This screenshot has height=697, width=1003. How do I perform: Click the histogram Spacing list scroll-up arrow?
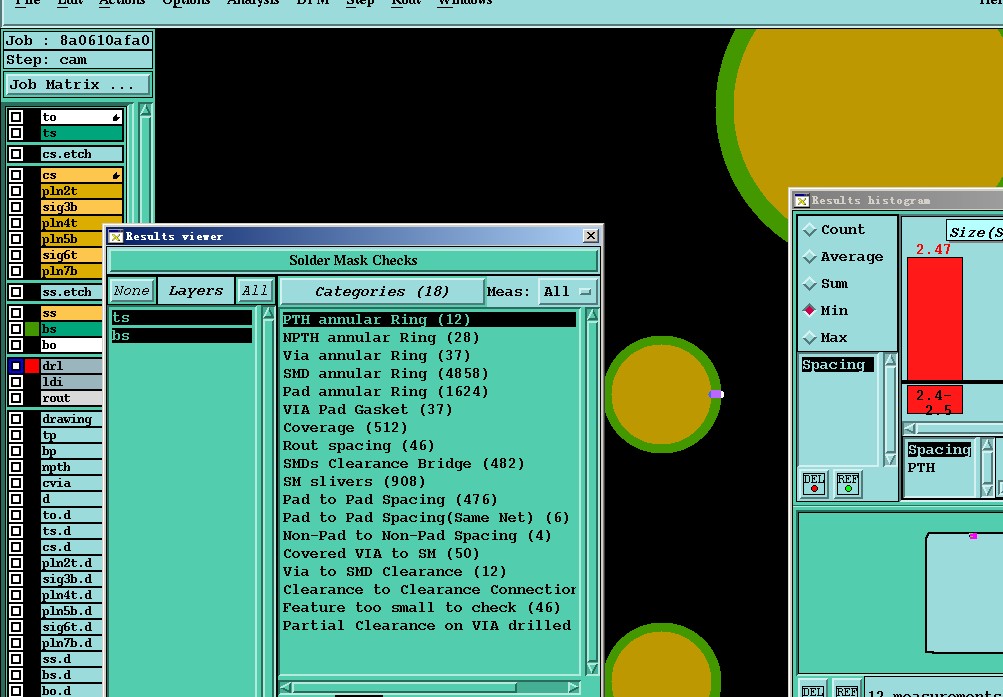tap(890, 361)
